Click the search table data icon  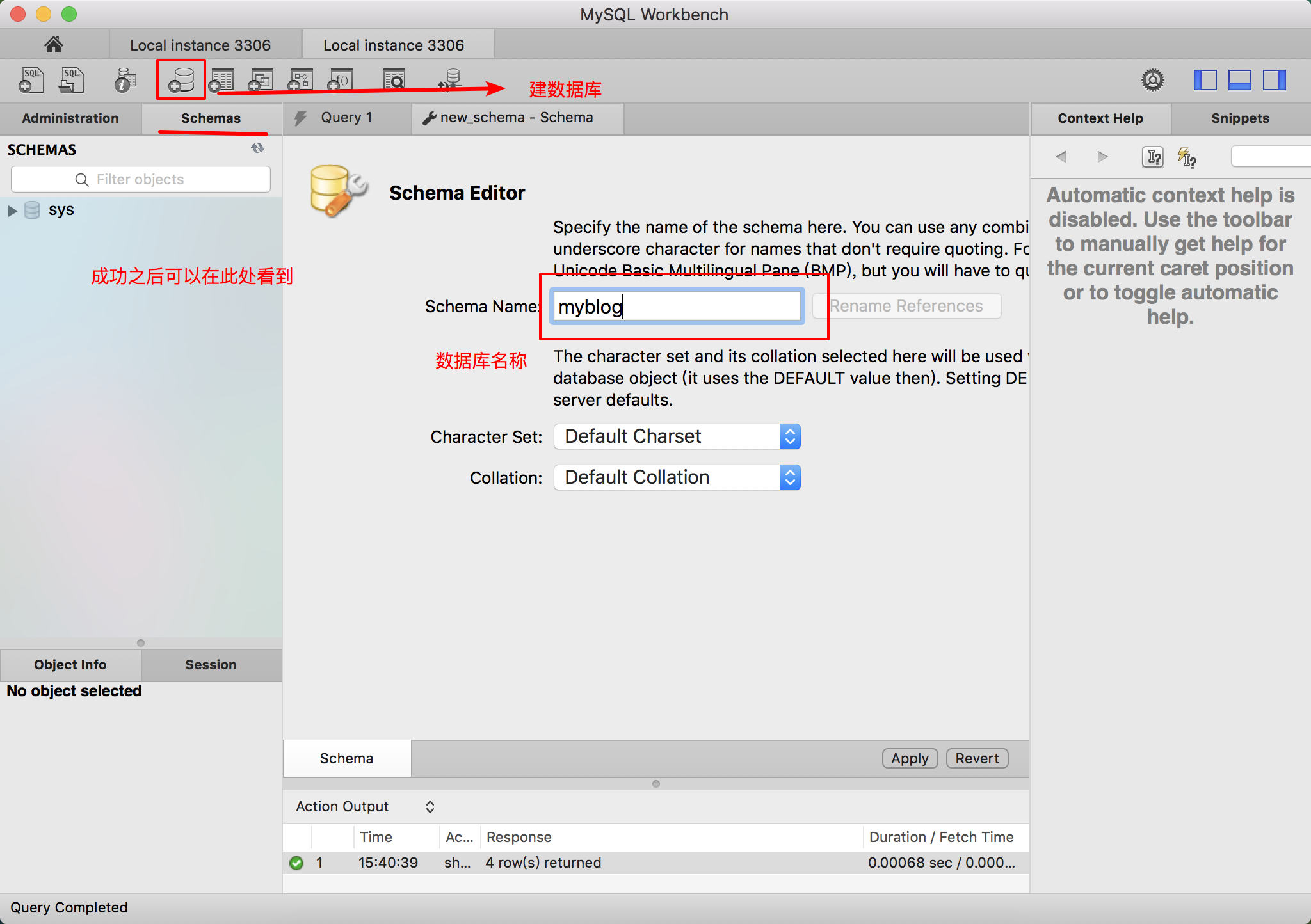tap(394, 80)
